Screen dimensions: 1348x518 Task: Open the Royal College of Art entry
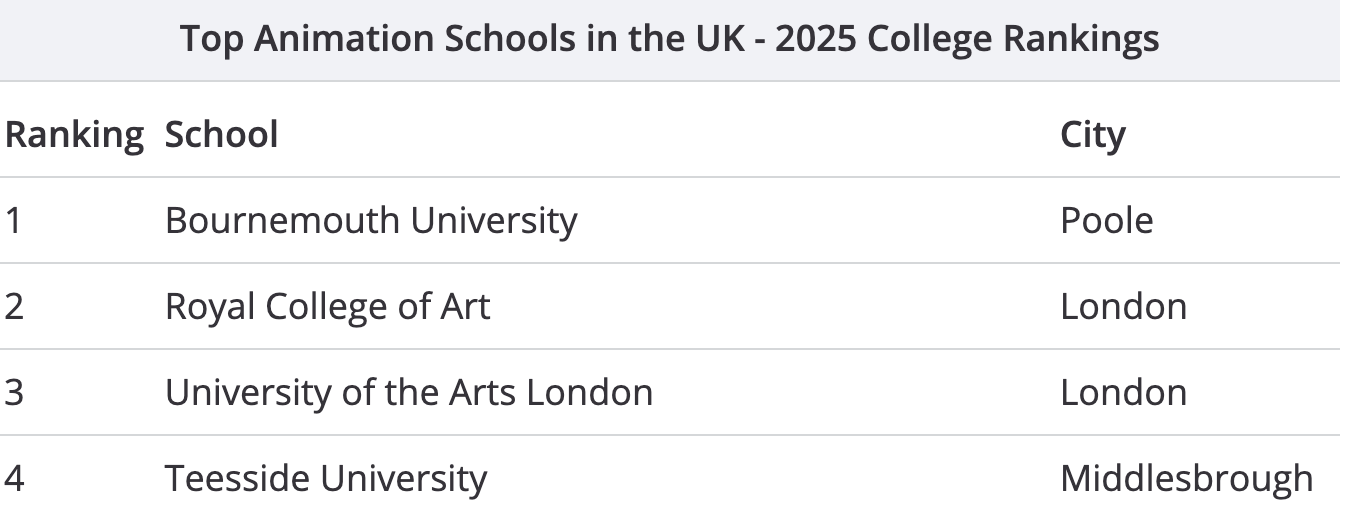[x=328, y=306]
